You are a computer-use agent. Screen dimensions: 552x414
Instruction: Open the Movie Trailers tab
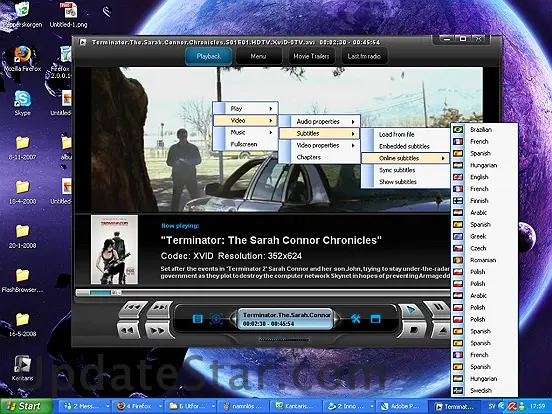point(311,56)
